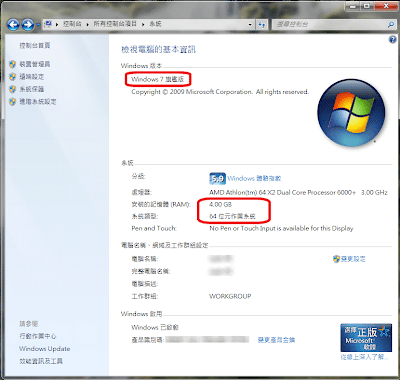
Task: Expand arrow after 所有控制台項目 in breadcrumb
Action: click(143, 24)
